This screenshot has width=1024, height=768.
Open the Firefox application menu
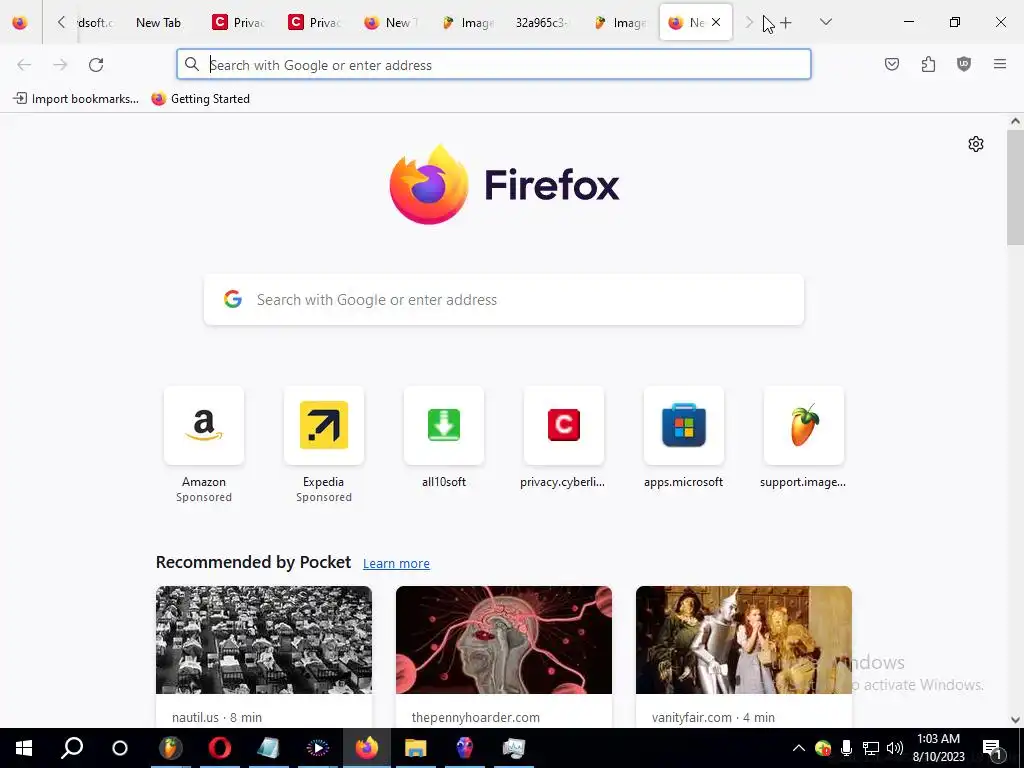(x=1000, y=64)
